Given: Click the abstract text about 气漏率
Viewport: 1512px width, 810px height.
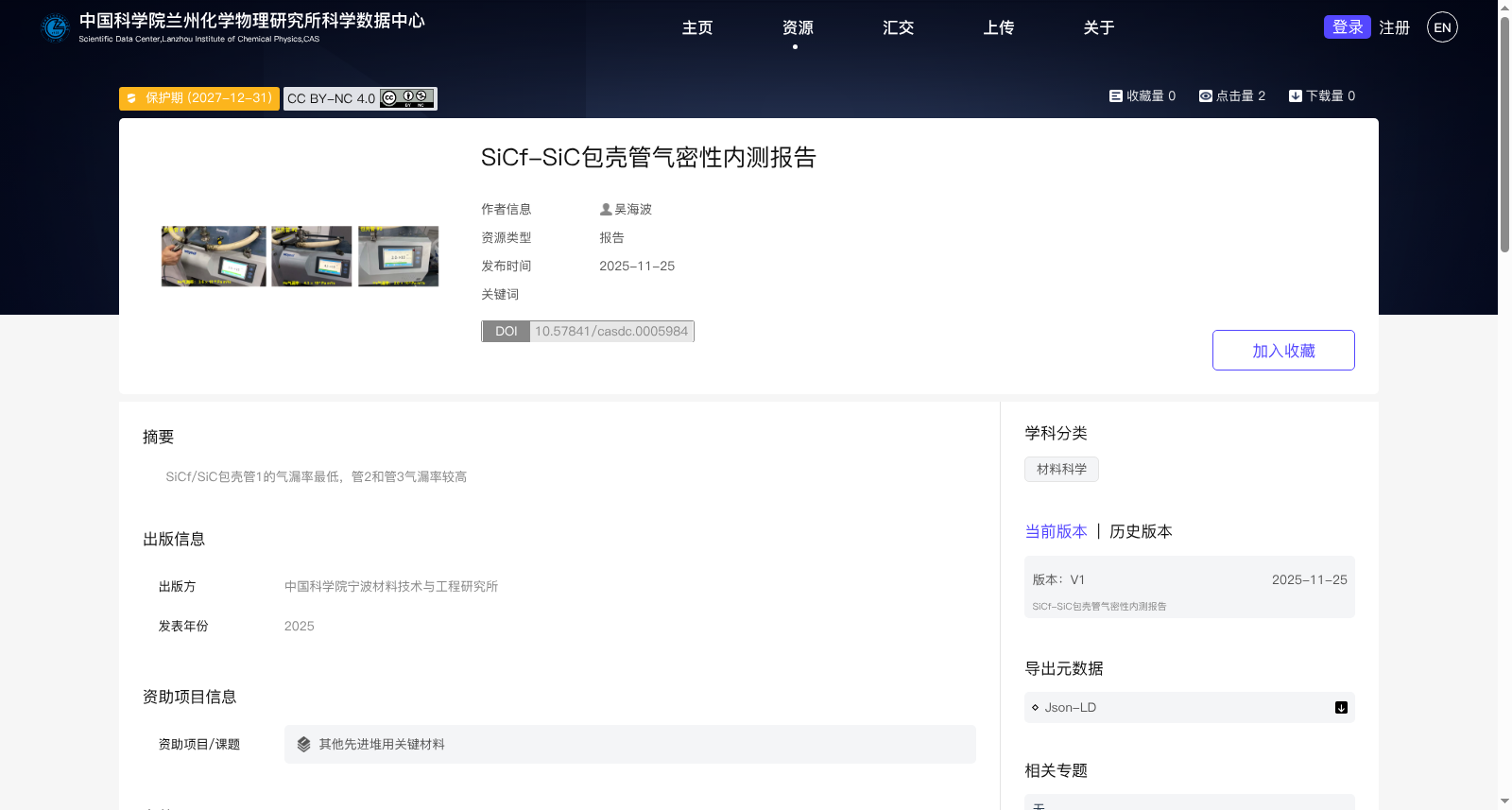Looking at the screenshot, I should 316,477.
